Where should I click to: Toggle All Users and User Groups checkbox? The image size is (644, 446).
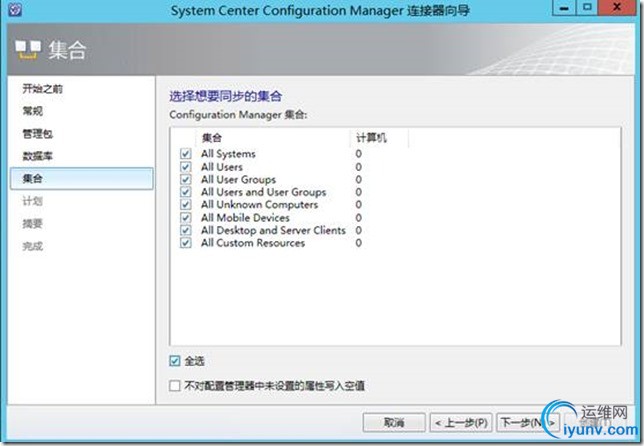(x=186, y=192)
